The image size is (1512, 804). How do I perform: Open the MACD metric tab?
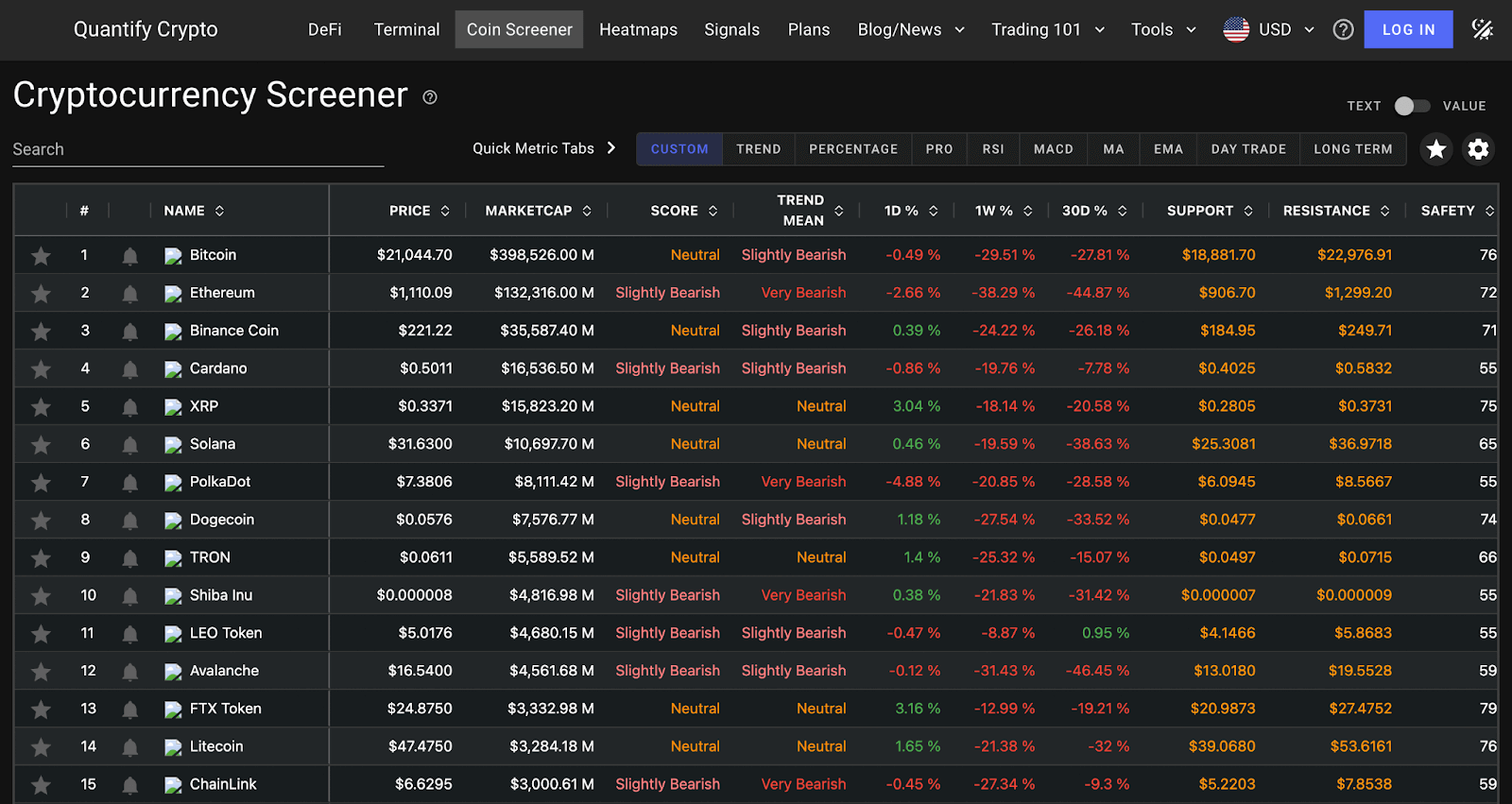pyautogui.click(x=1054, y=149)
